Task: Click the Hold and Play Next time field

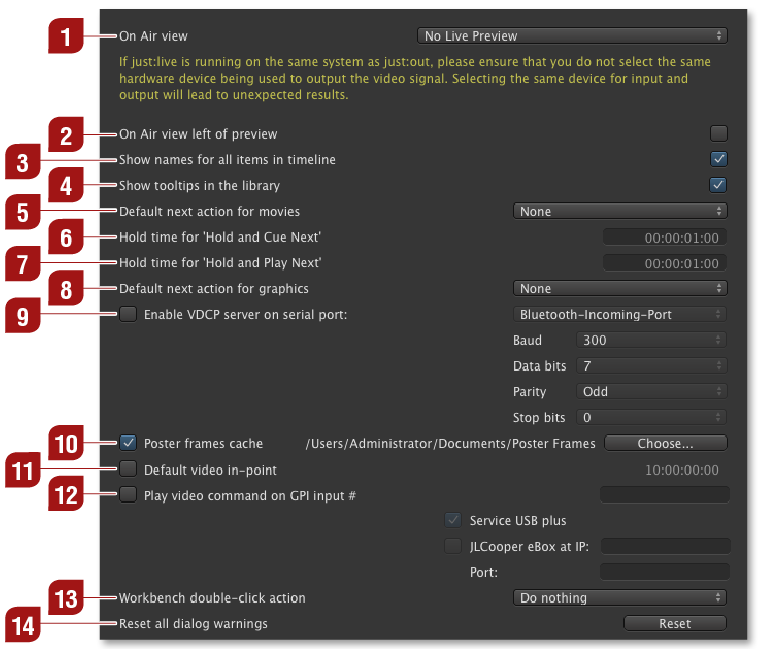Action: (665, 263)
